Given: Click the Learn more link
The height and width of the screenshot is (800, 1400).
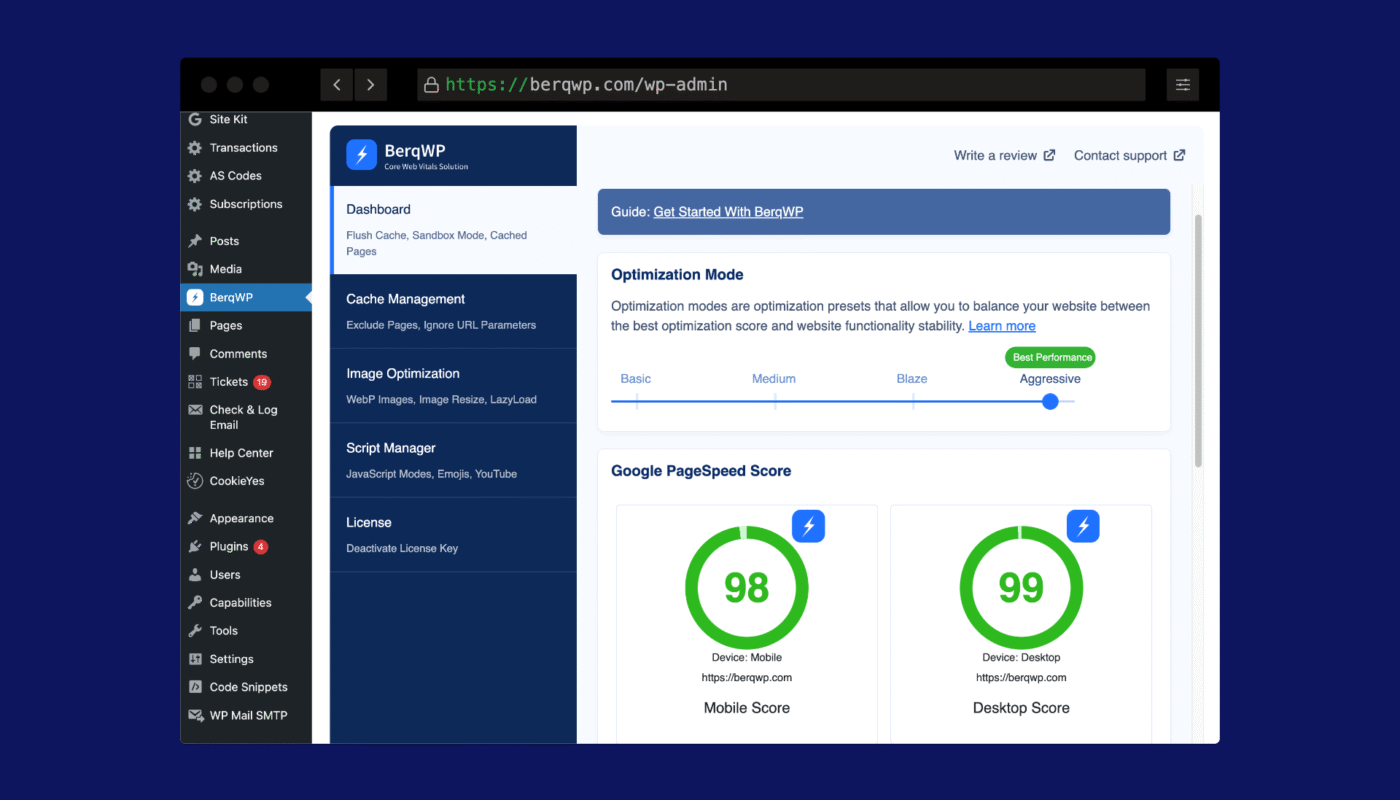Looking at the screenshot, I should click(1001, 327).
